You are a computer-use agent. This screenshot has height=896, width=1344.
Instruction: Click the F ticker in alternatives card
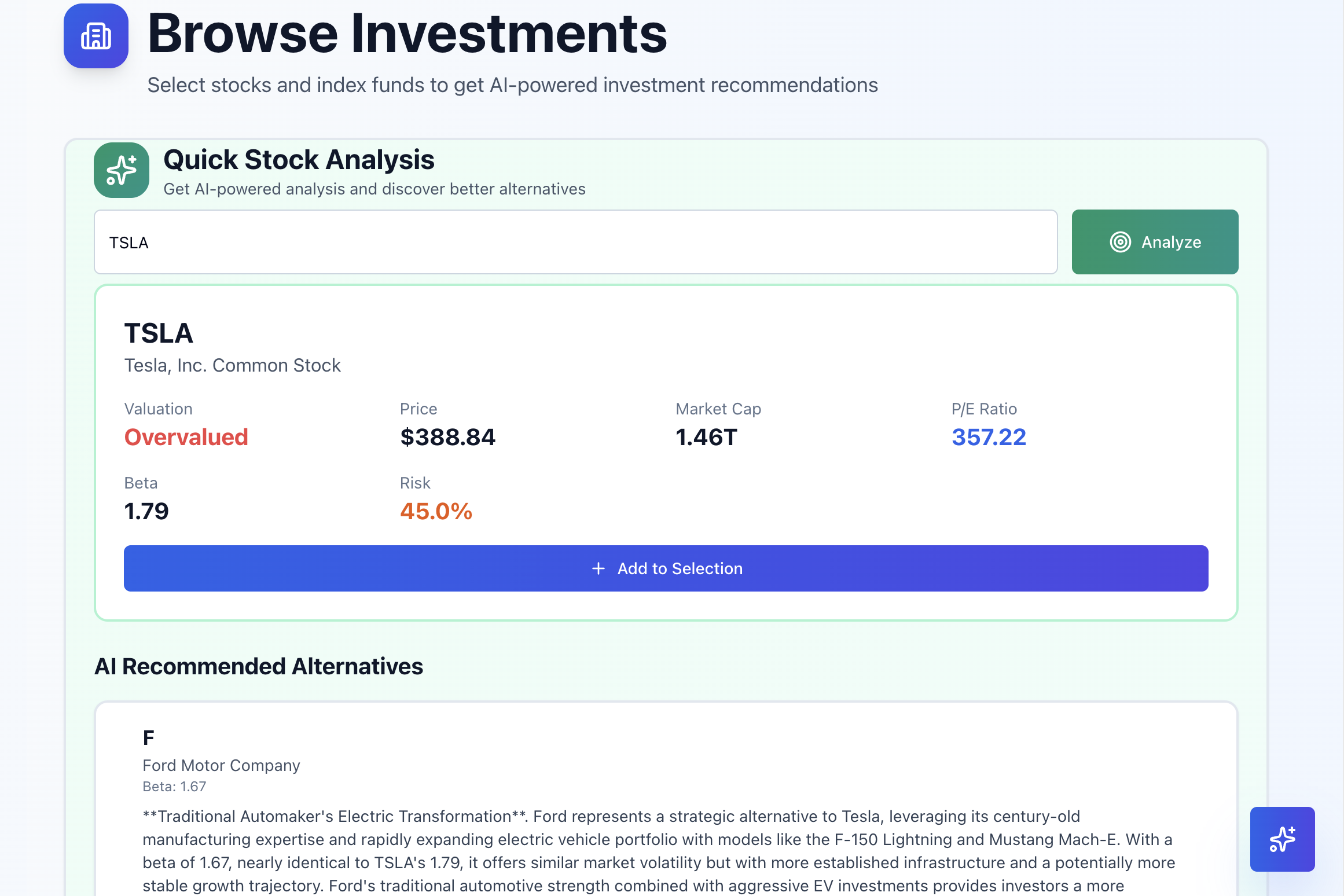[149, 738]
